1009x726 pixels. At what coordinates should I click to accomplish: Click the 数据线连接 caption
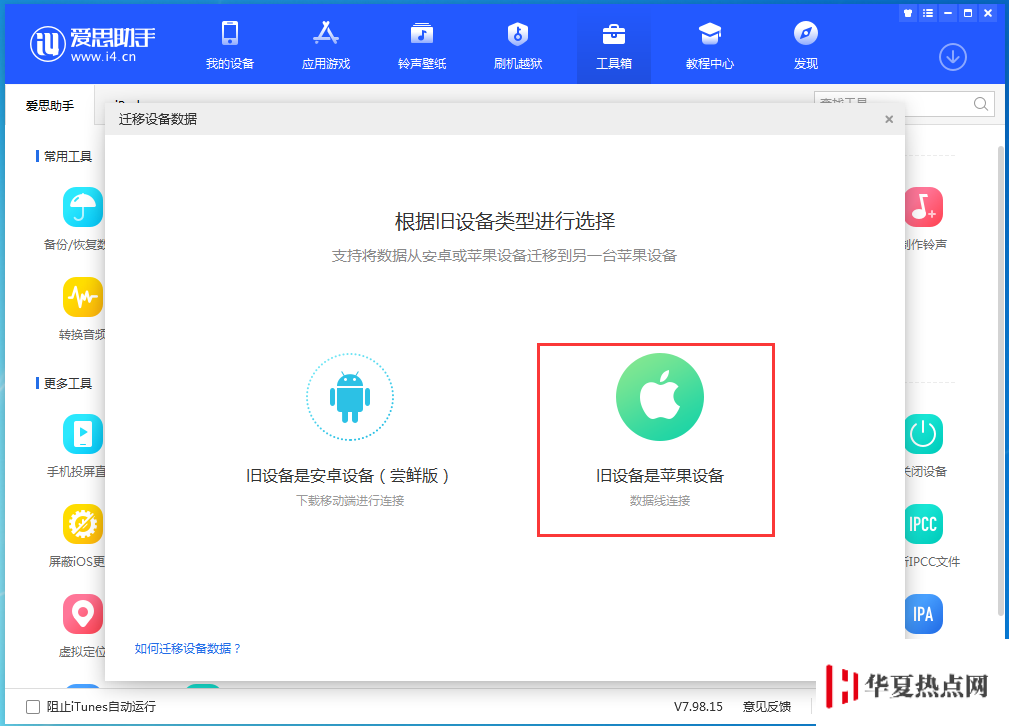pos(660,501)
